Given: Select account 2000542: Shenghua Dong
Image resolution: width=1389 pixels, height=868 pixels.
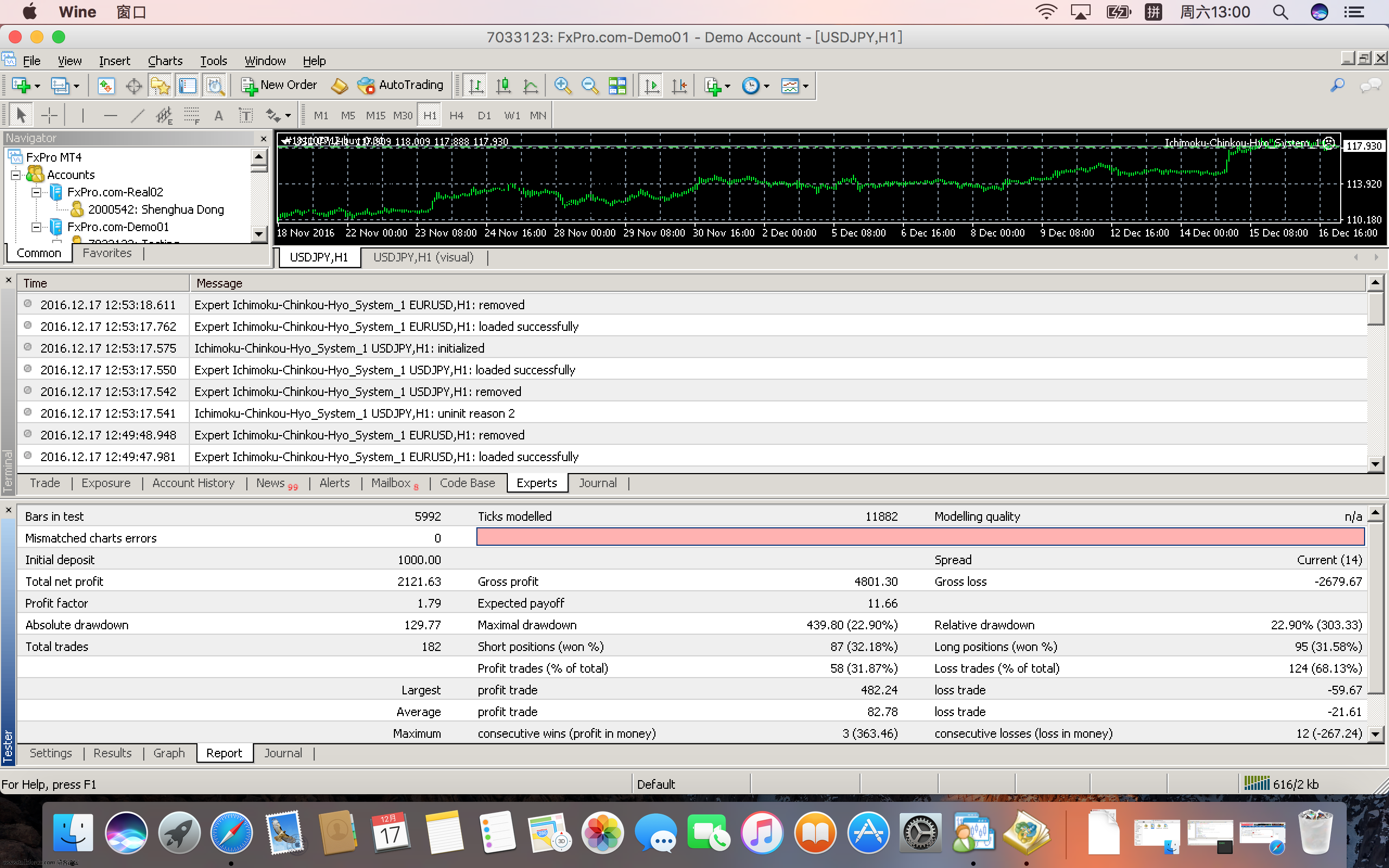Looking at the screenshot, I should (156, 209).
